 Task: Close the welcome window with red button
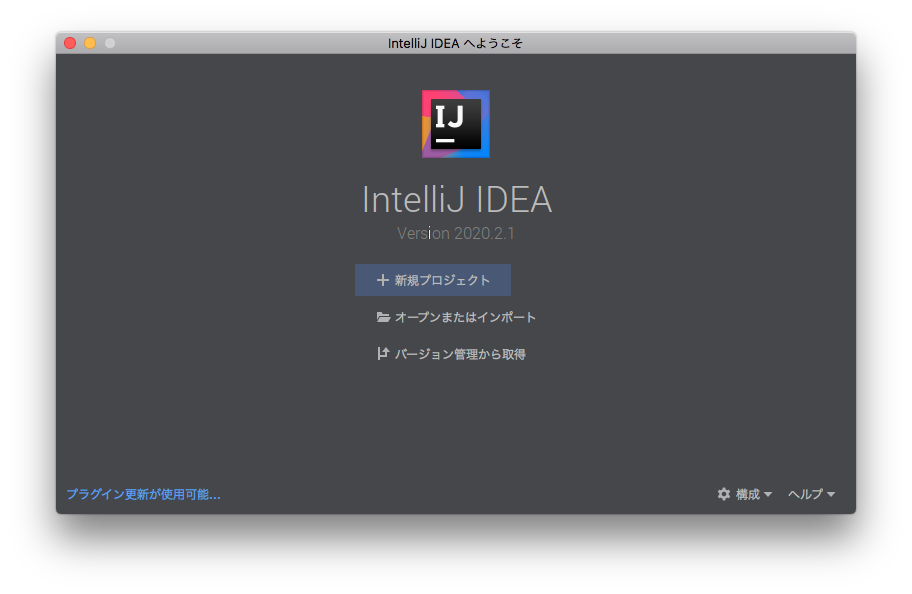click(70, 43)
